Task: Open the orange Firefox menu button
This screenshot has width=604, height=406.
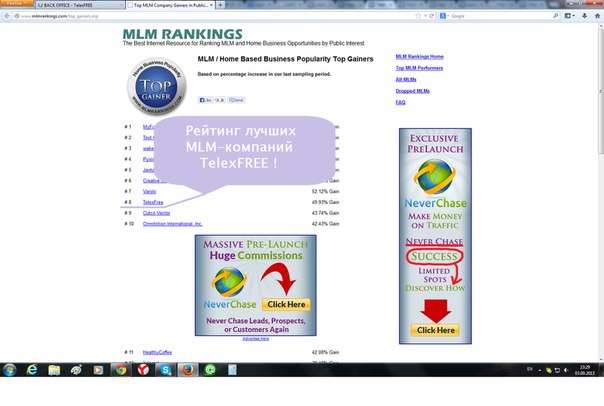Action: [x=17, y=3]
